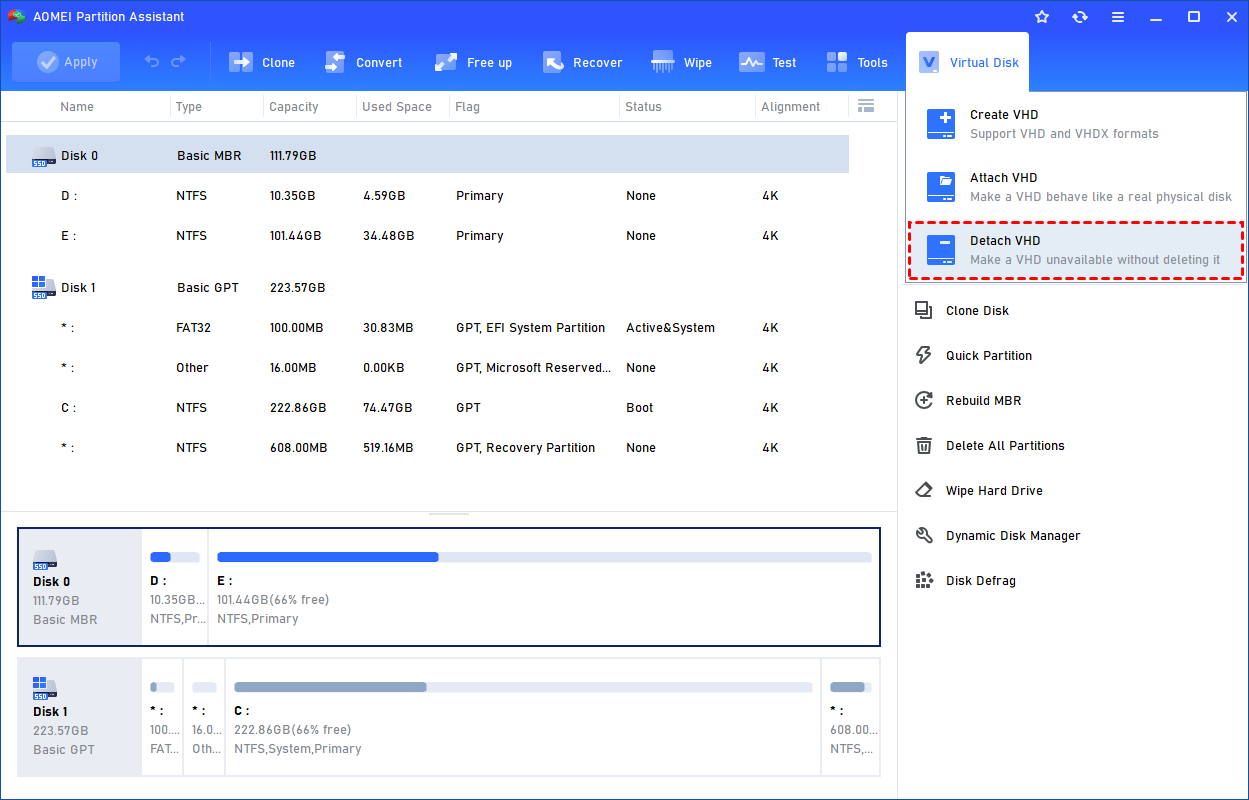Pick Attach VHD menu entry

(1076, 187)
